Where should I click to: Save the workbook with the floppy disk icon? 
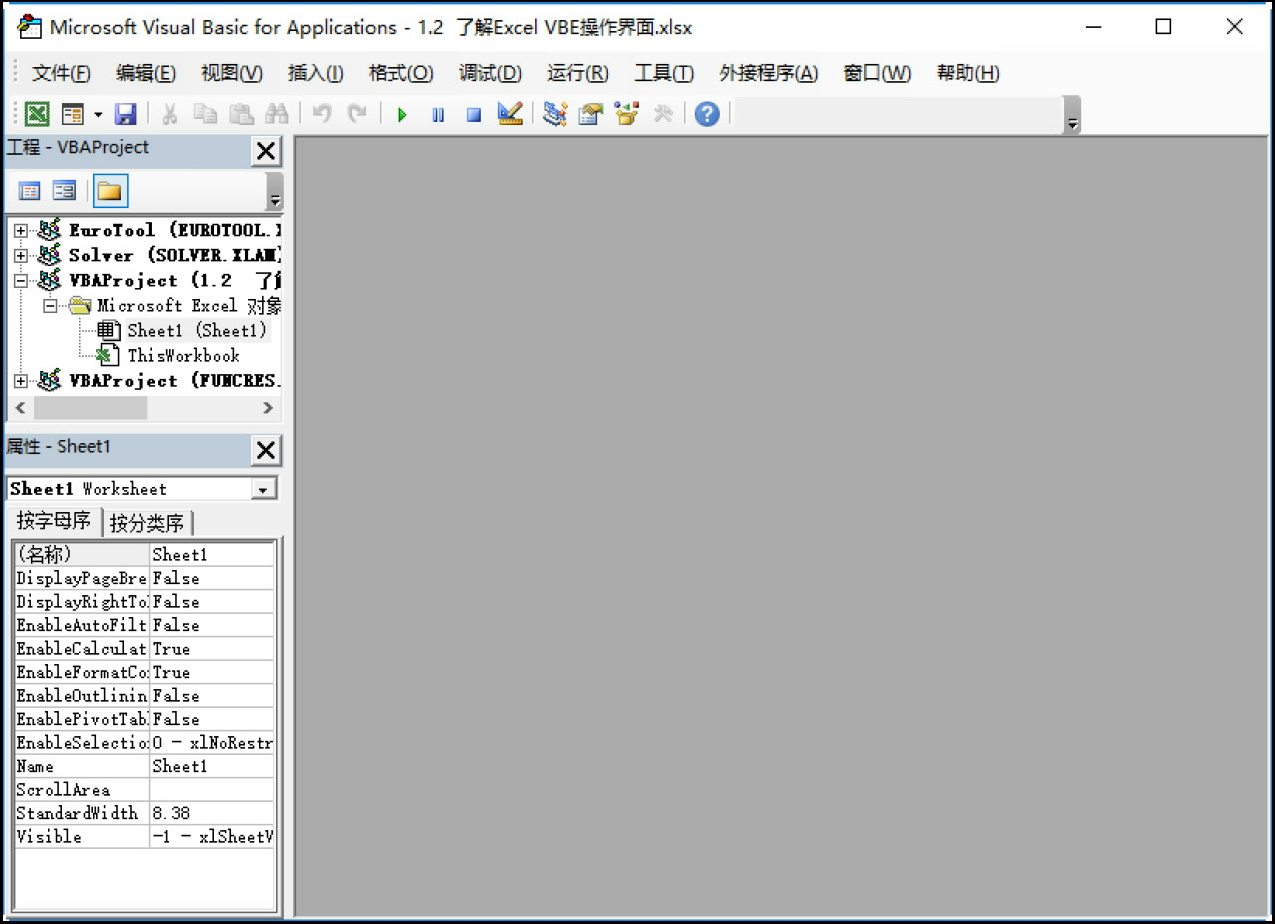(126, 114)
